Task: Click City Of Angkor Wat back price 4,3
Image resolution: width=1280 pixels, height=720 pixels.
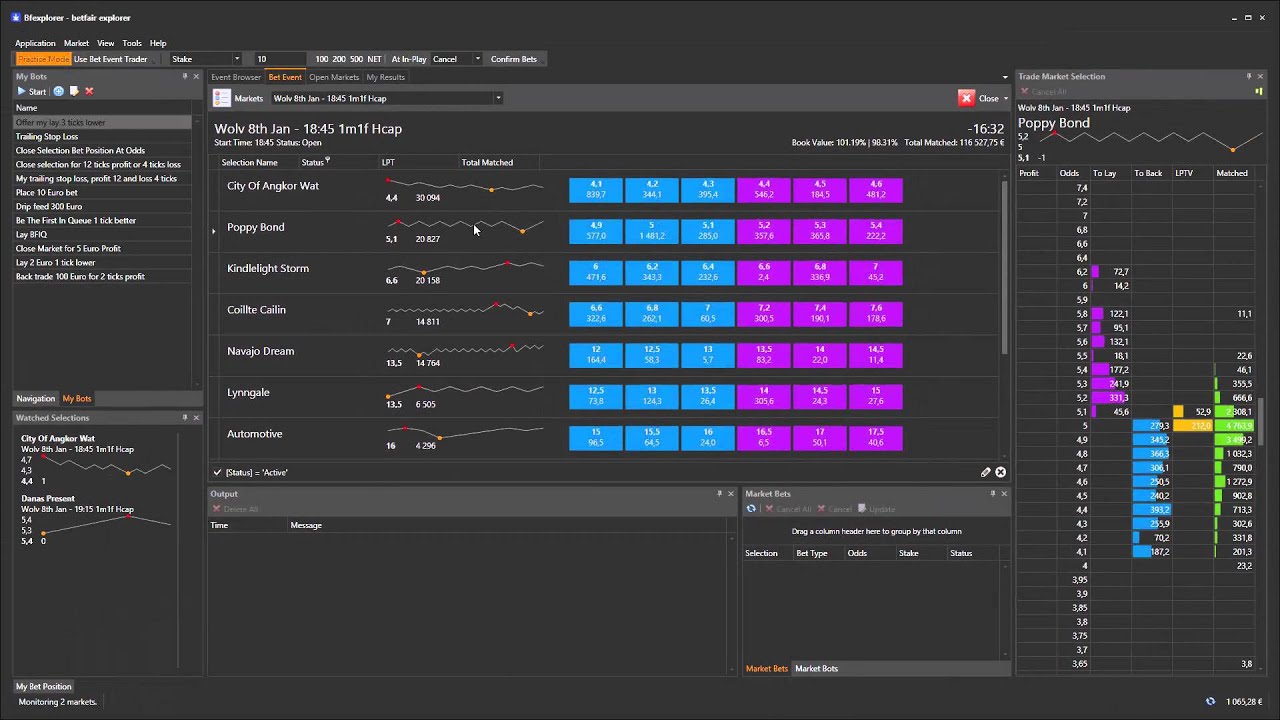Action: tap(708, 190)
